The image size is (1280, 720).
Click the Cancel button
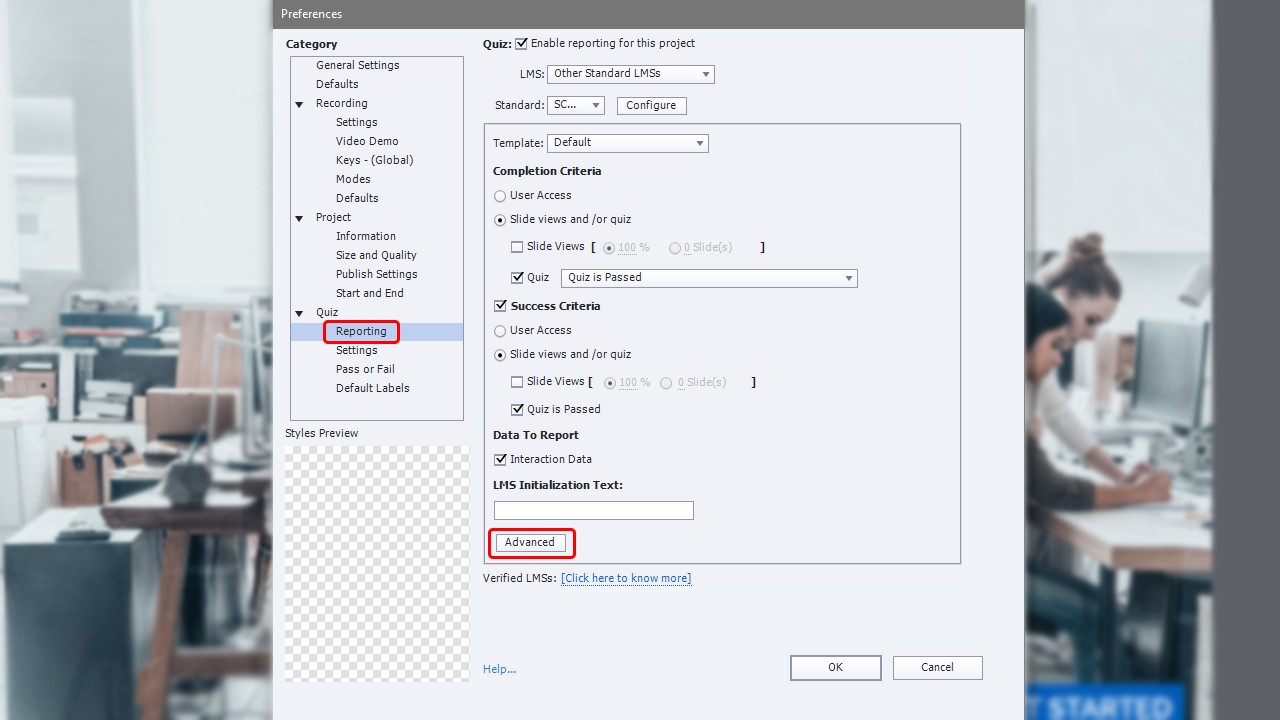point(938,668)
